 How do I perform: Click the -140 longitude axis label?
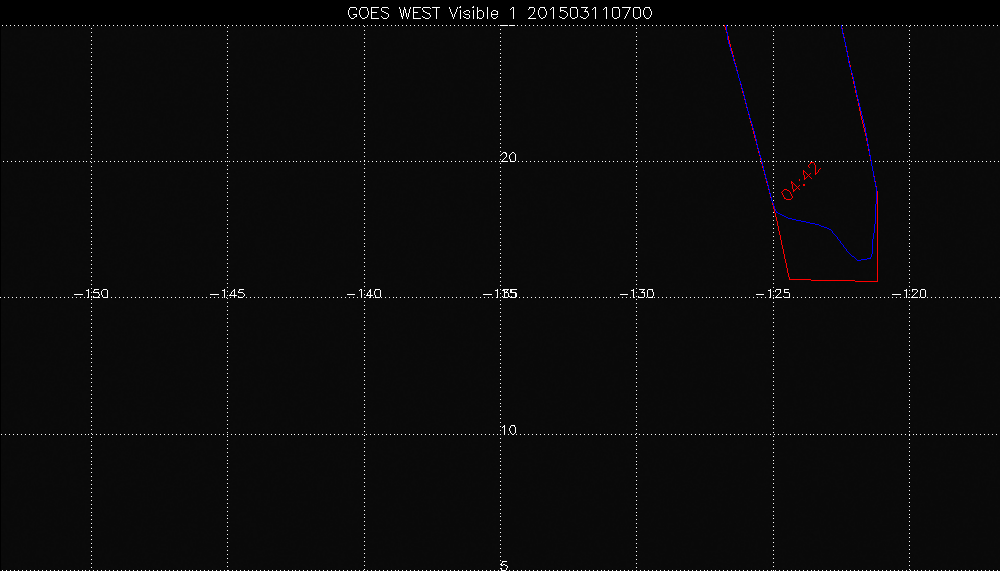[364, 294]
